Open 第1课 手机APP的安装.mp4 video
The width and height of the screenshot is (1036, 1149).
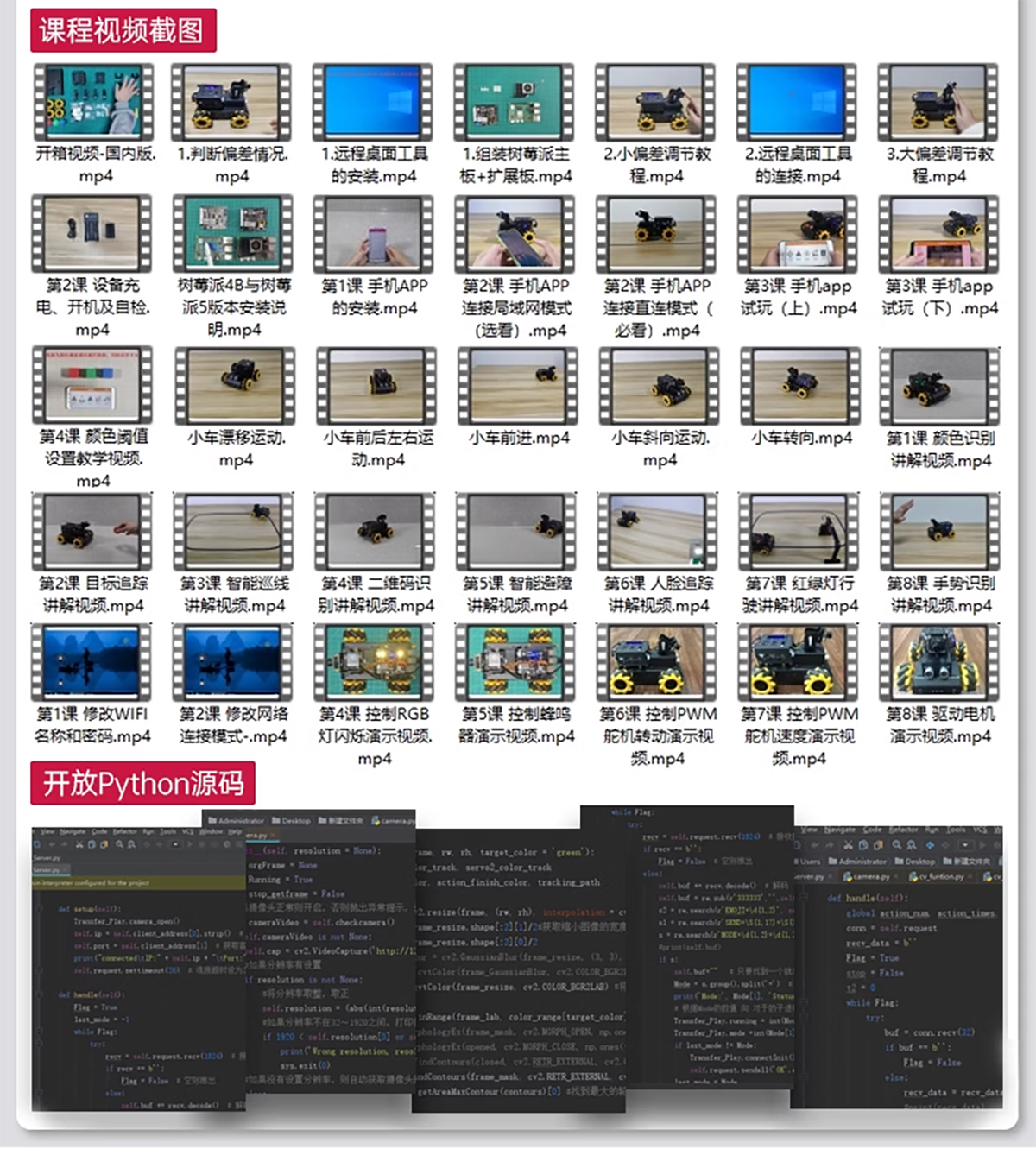click(374, 235)
